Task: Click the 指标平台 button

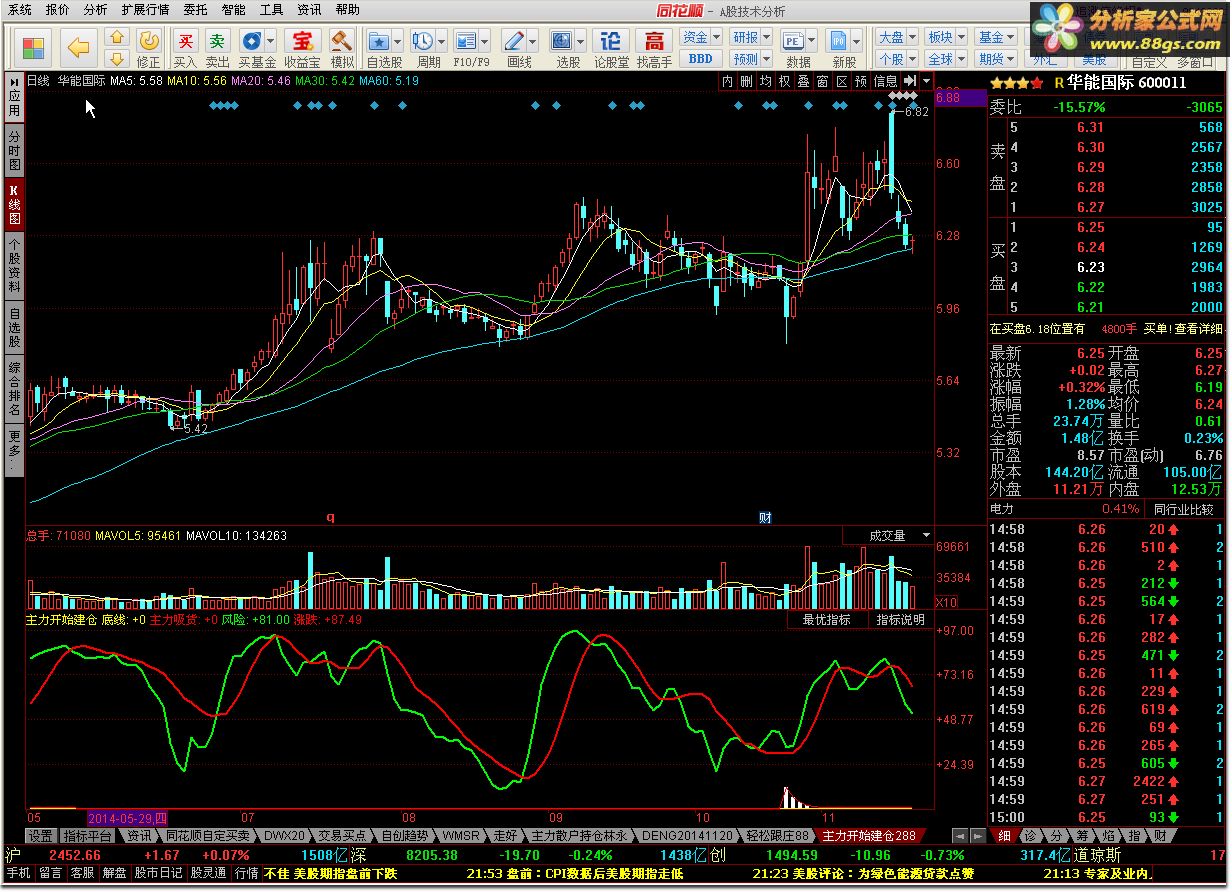Action: (88, 836)
